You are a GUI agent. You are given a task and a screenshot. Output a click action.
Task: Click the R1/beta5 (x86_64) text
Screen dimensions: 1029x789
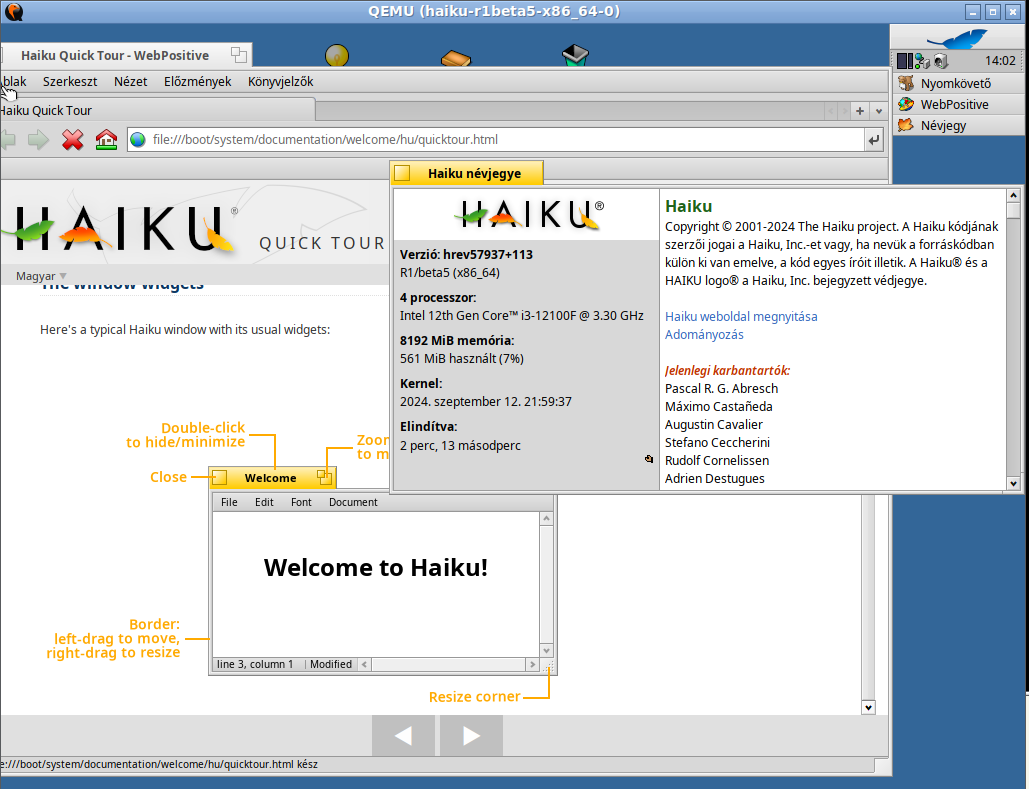(x=450, y=272)
